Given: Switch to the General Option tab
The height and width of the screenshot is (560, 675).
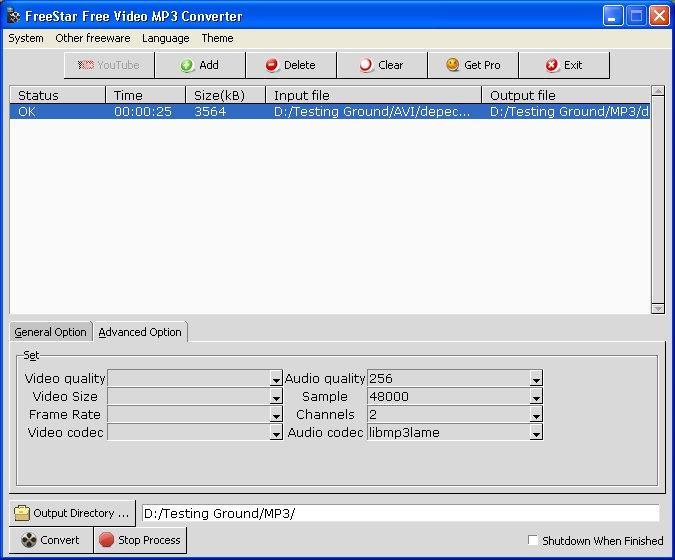Looking at the screenshot, I should [50, 332].
